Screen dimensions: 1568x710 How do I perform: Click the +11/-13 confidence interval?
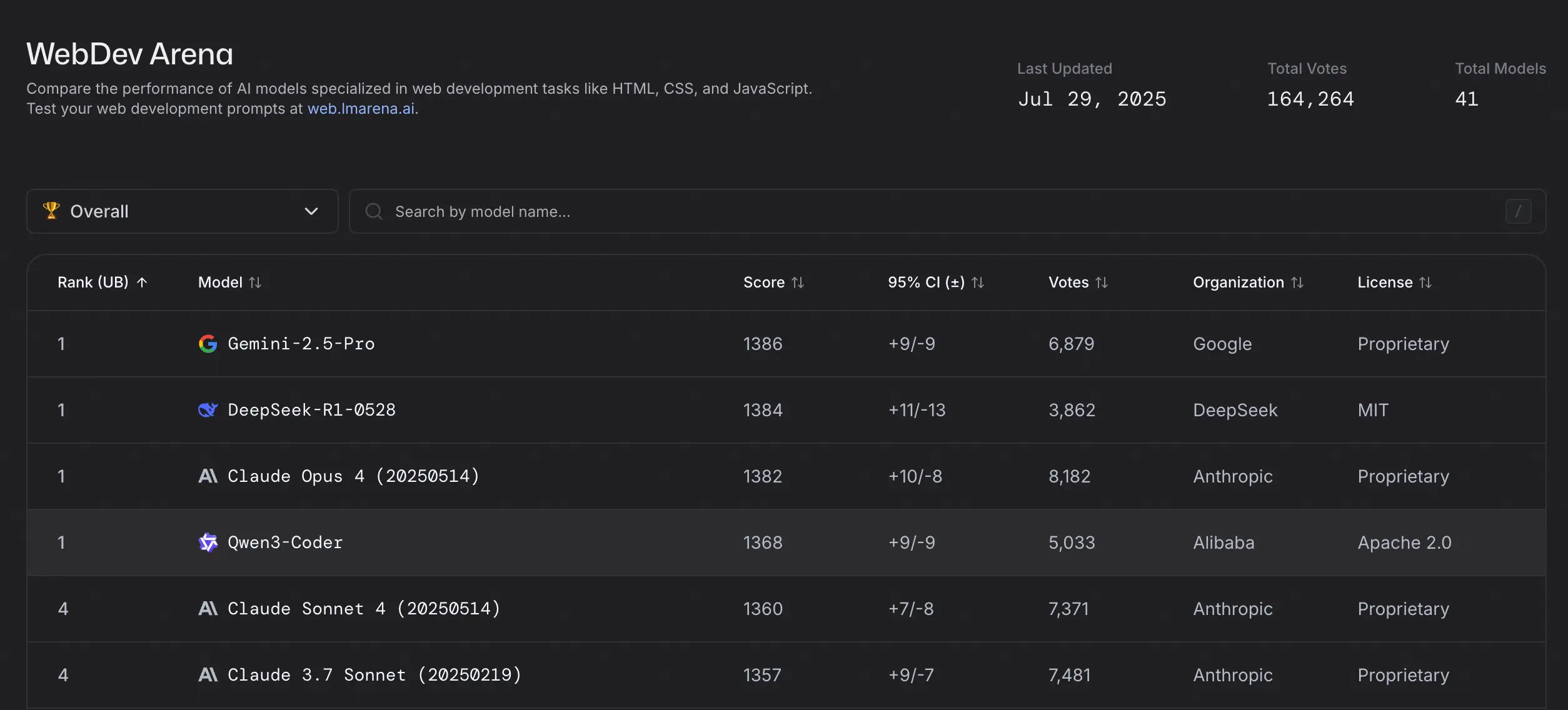917,410
